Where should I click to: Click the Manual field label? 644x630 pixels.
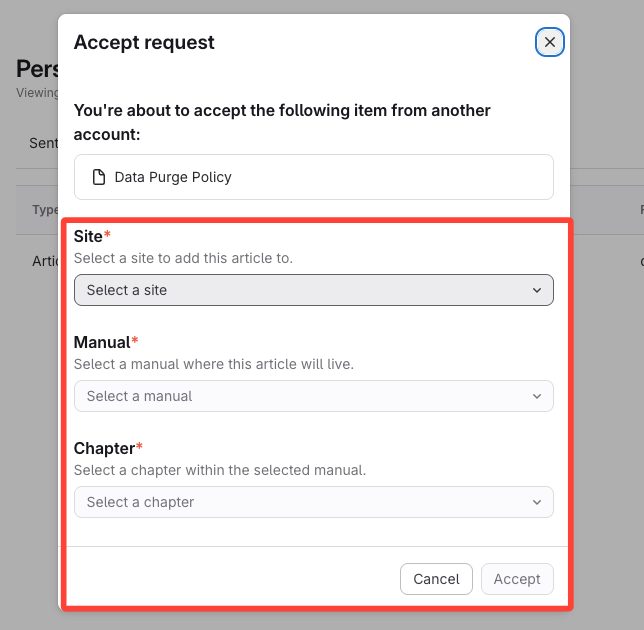101,342
